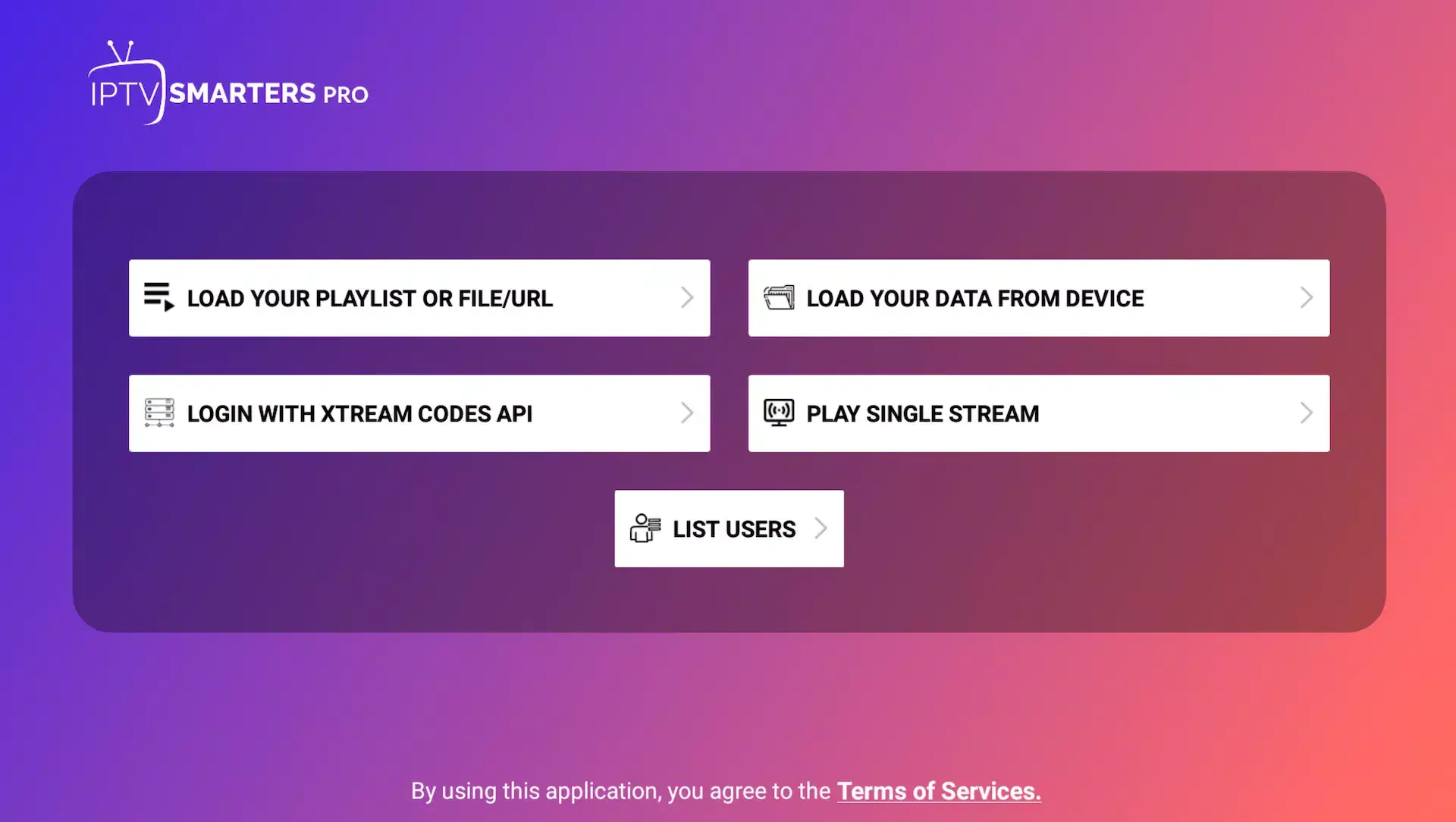Toggle the LIST USERS chevron arrow
Viewport: 1456px width, 822px height.
tap(819, 527)
